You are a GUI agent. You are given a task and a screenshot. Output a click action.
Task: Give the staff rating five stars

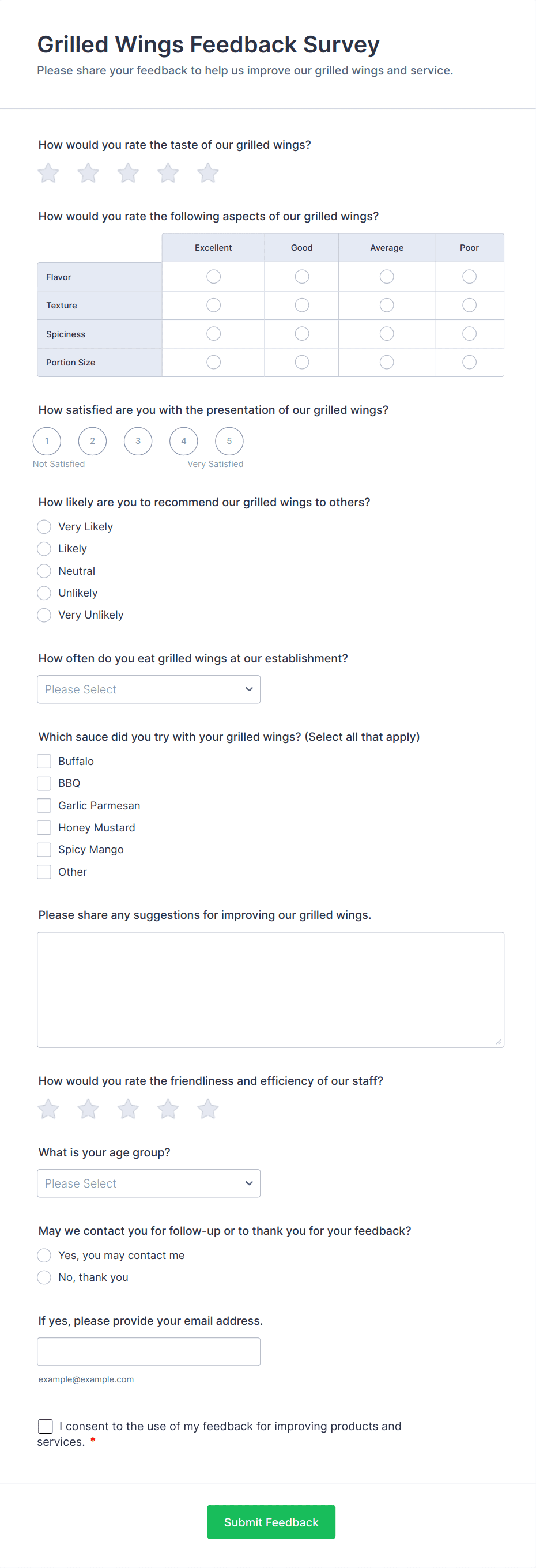(207, 1109)
